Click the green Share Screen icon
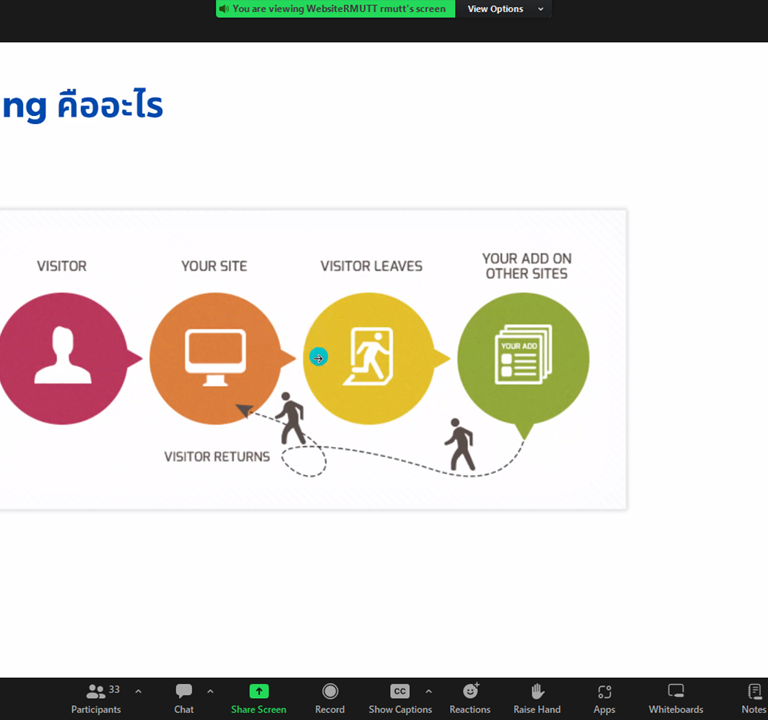 click(x=259, y=691)
